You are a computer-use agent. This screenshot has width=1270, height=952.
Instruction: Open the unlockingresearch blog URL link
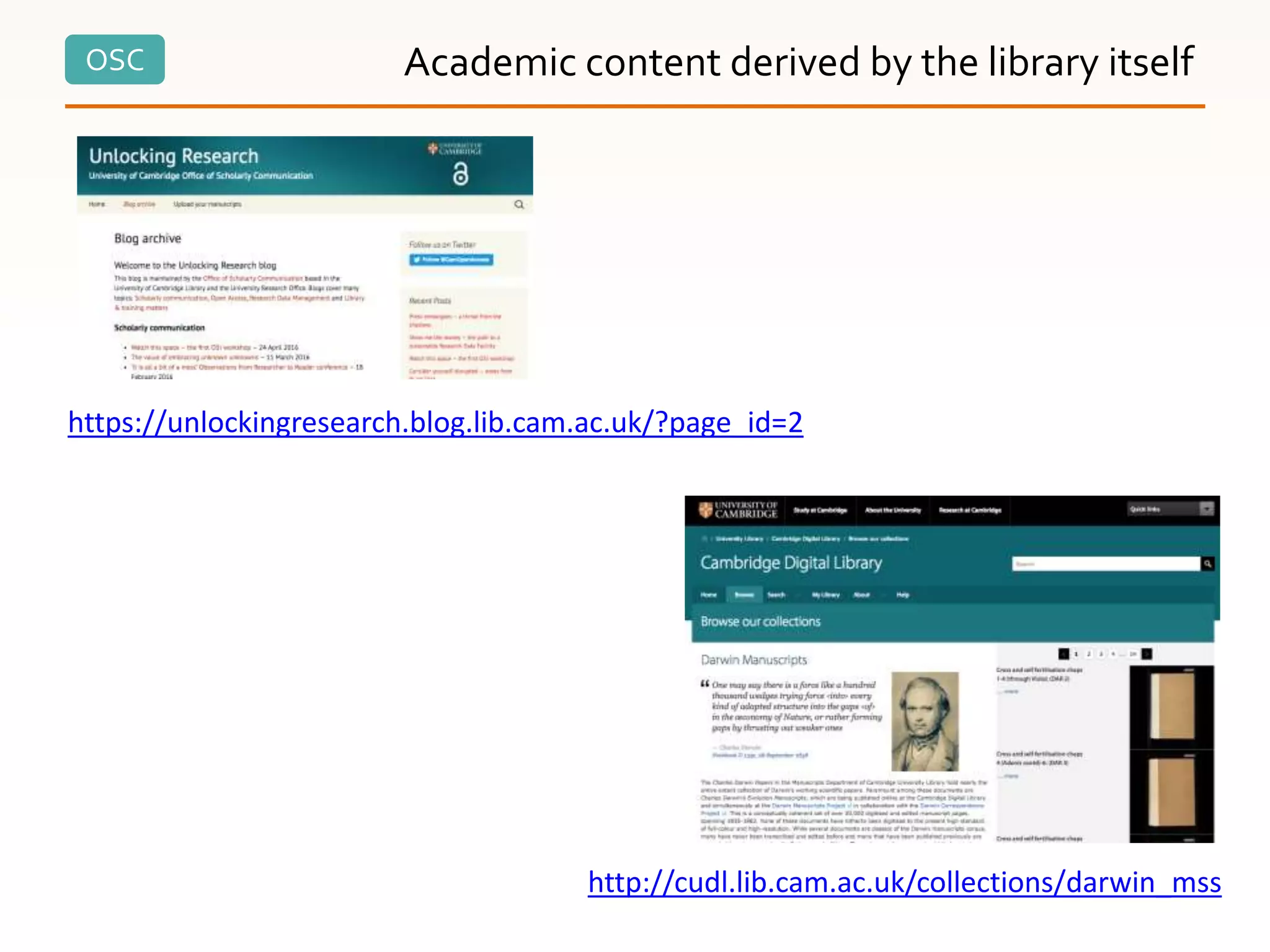(435, 423)
